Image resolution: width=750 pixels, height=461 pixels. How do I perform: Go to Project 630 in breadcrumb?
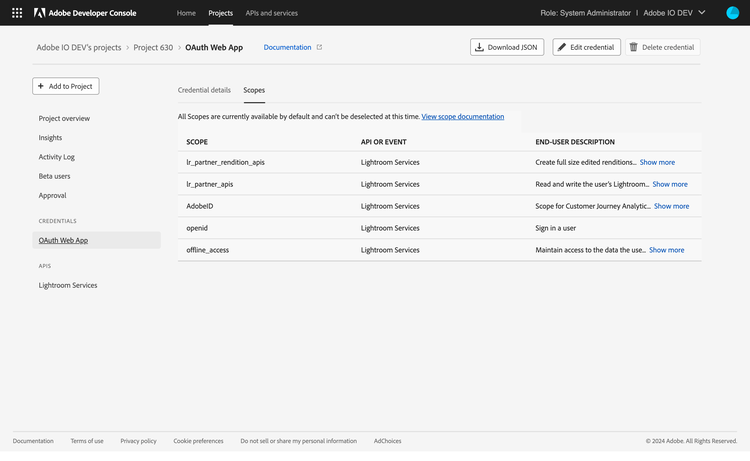(153, 47)
